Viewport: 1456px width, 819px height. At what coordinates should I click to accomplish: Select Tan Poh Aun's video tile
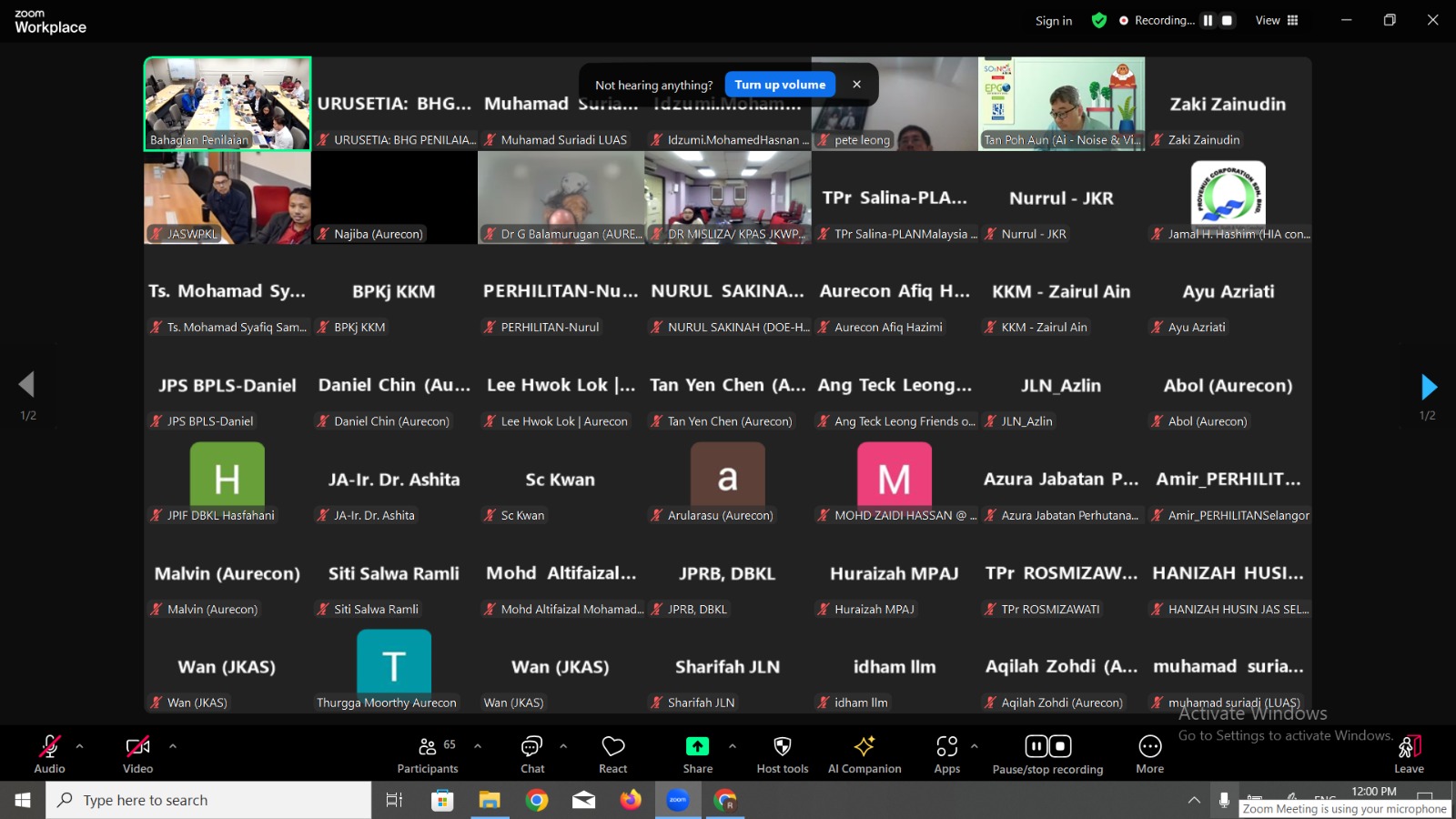(x=1061, y=104)
